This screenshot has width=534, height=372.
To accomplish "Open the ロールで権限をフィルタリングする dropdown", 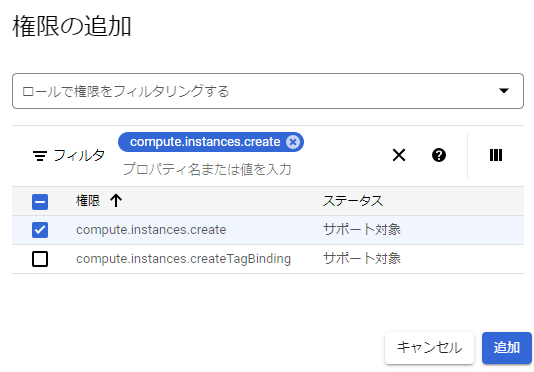I will tap(268, 91).
